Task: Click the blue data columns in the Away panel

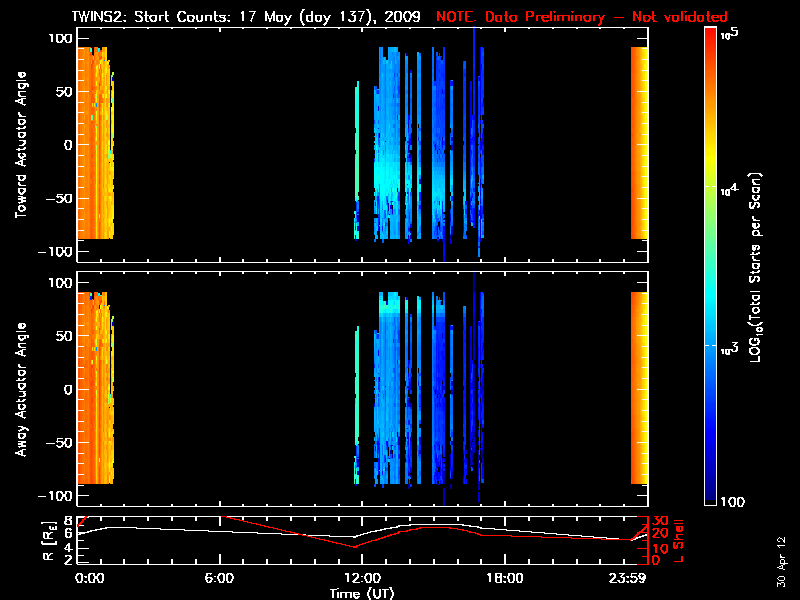Action: [x=420, y=400]
